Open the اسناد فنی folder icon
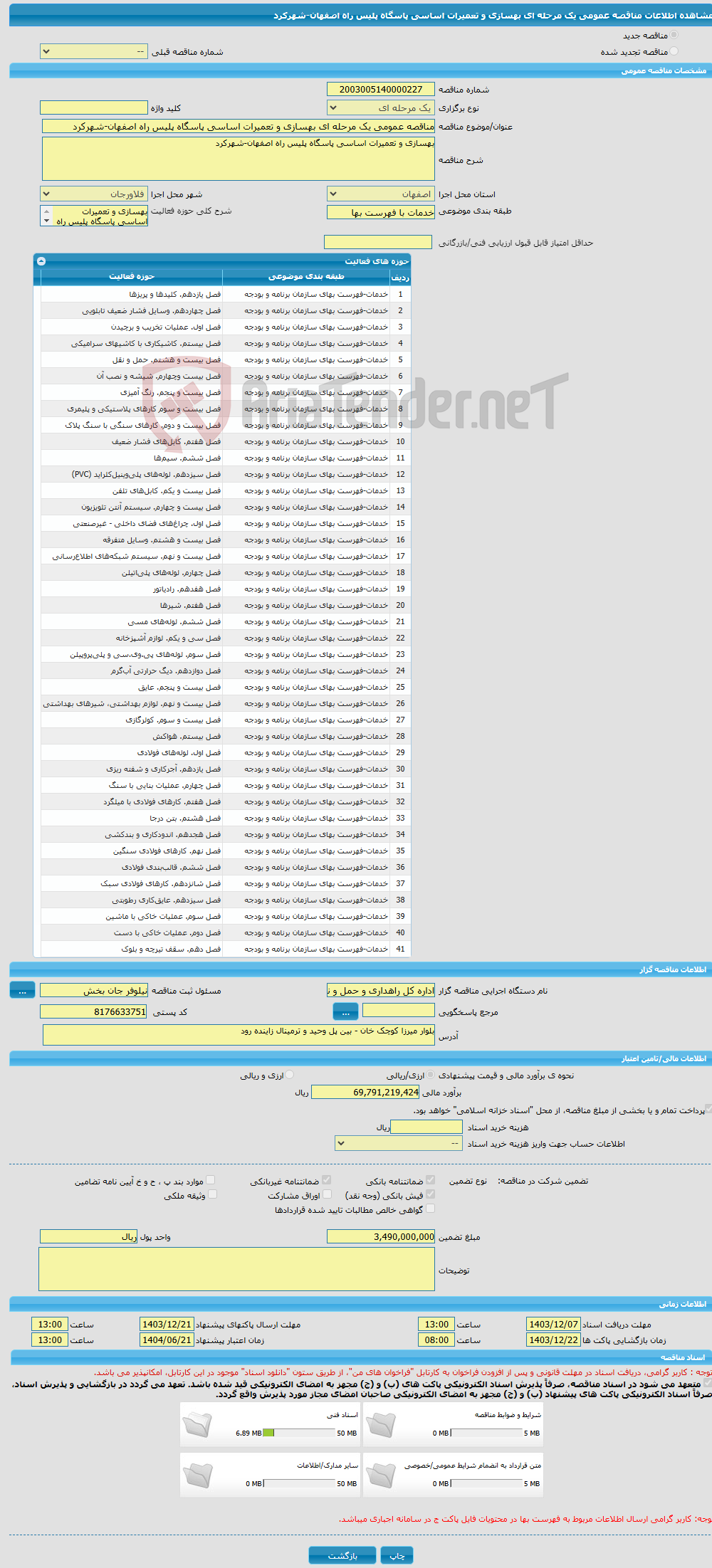 point(197,1425)
